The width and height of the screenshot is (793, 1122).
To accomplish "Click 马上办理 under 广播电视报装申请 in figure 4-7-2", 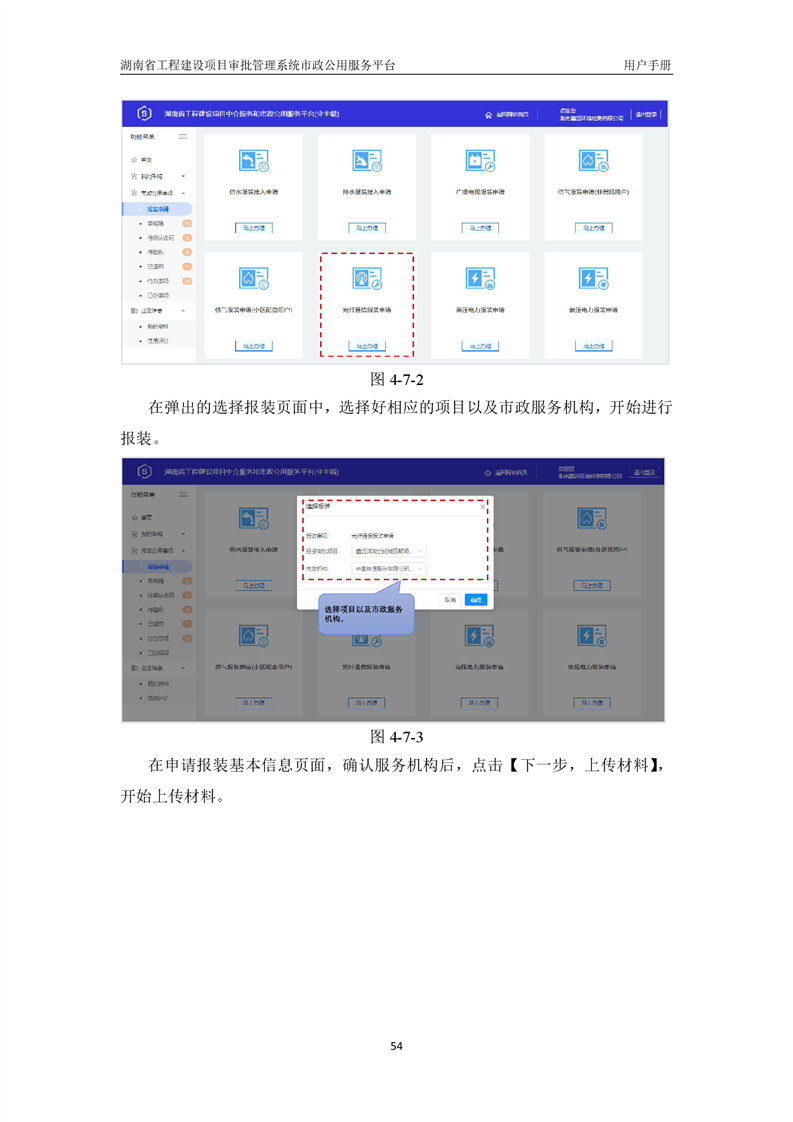I will point(480,228).
